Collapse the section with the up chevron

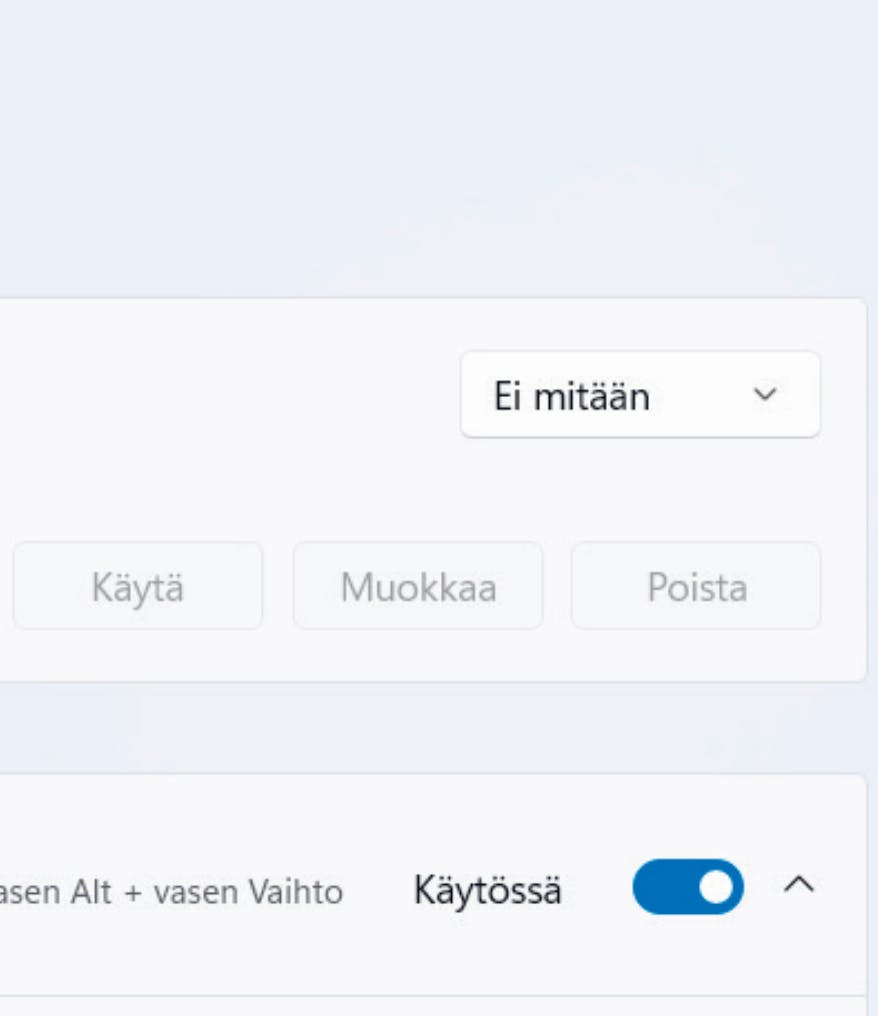(798, 885)
